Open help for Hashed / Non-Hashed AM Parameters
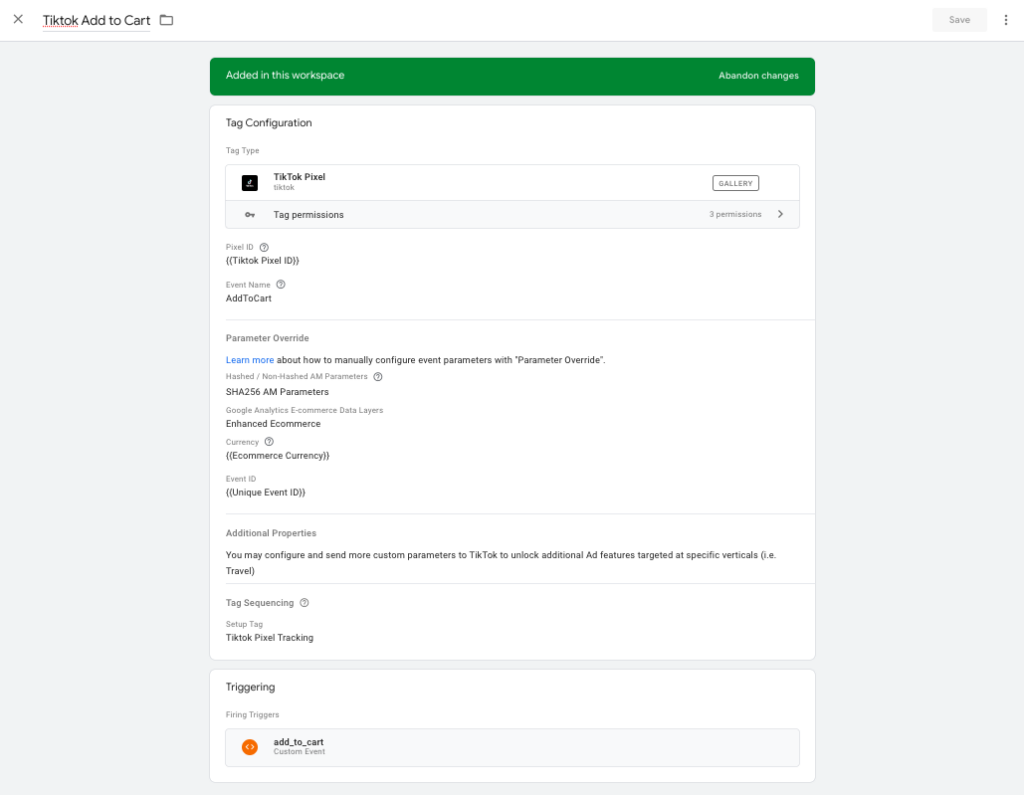The width and height of the screenshot is (1024, 795). point(378,377)
